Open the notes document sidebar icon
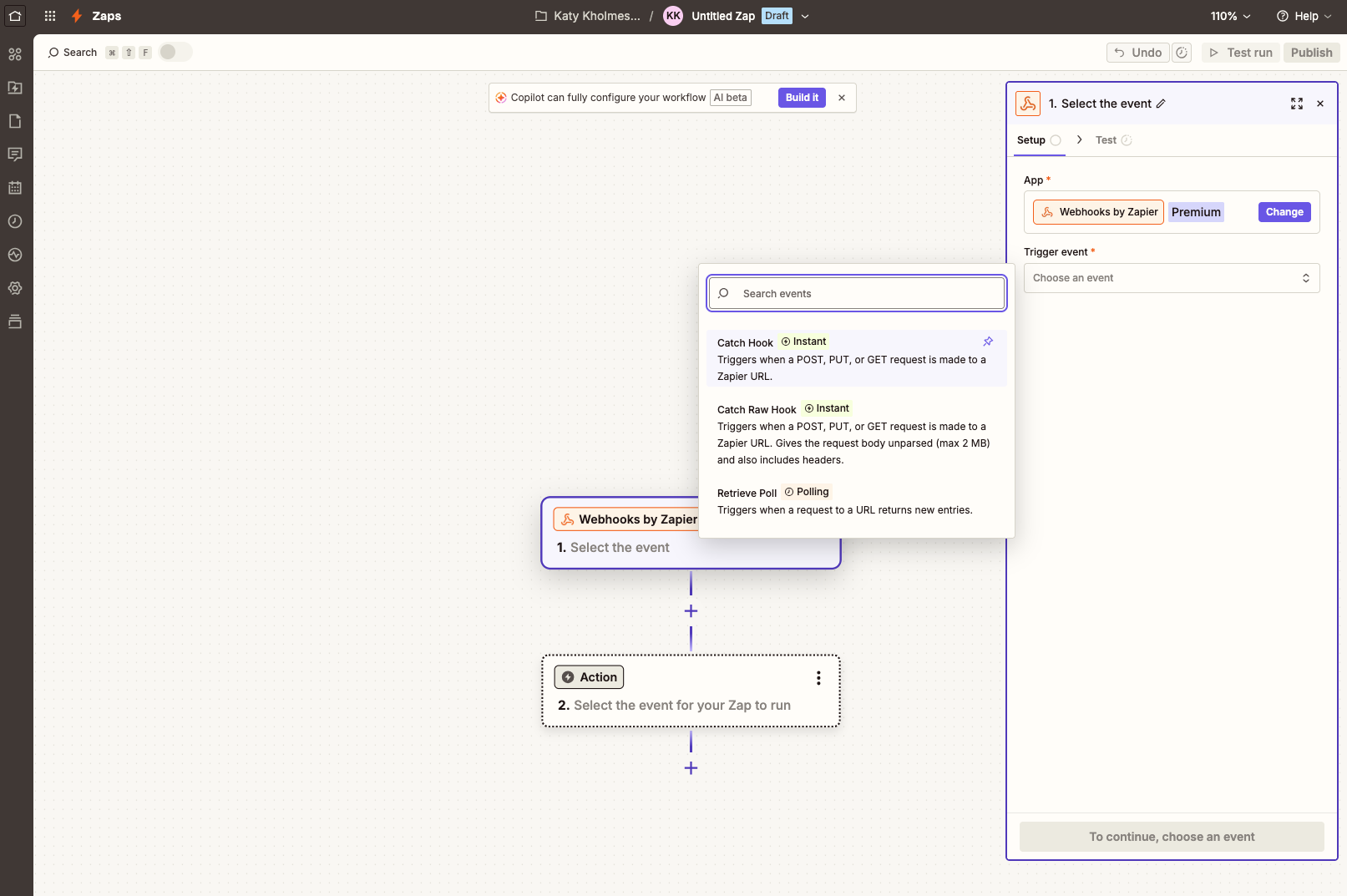The width and height of the screenshot is (1347, 896). click(x=15, y=121)
